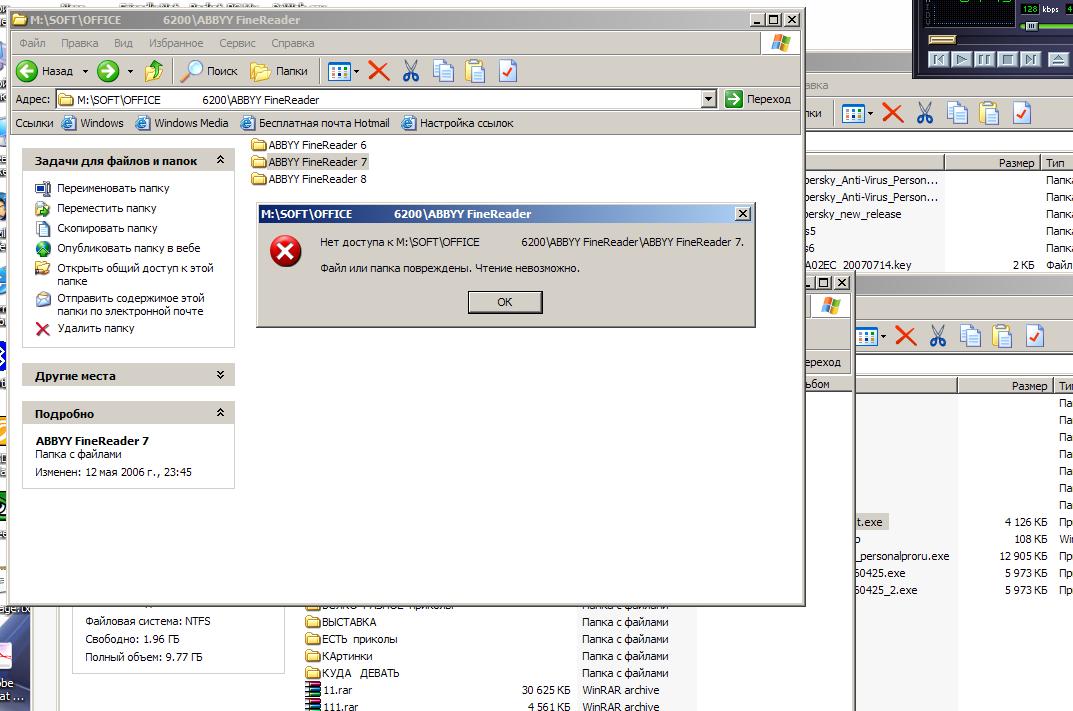Click the Скопировать папку task link

click(107, 228)
